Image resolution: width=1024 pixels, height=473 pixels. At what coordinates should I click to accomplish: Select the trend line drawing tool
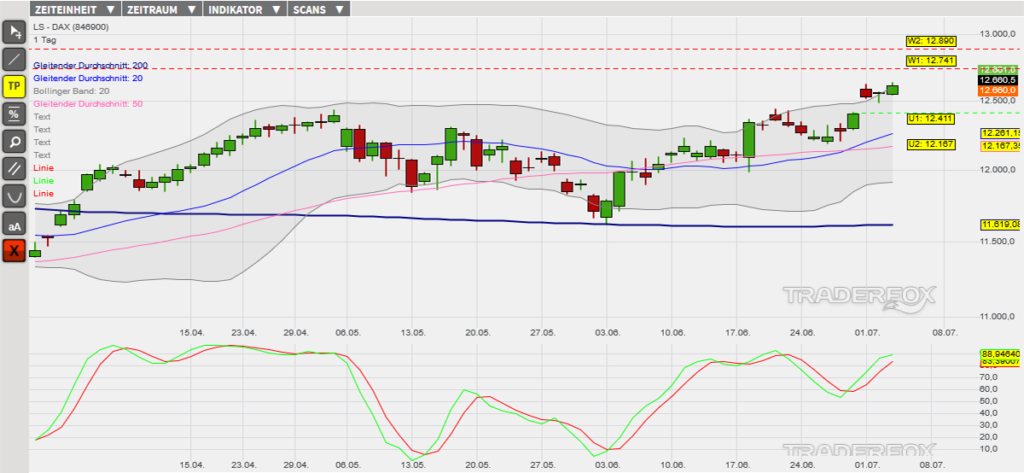click(14, 59)
